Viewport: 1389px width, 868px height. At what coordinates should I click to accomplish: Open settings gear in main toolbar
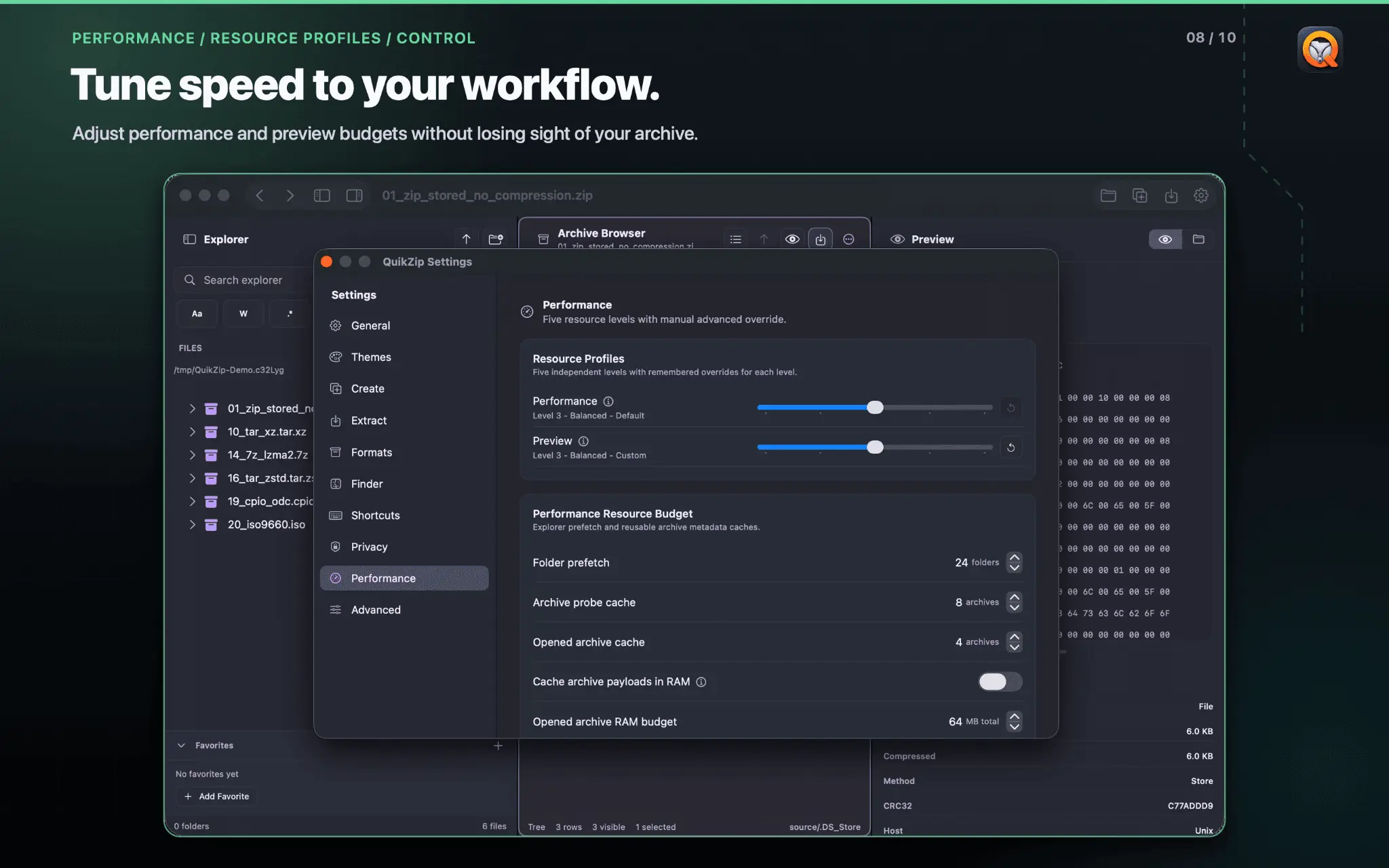coord(1201,195)
